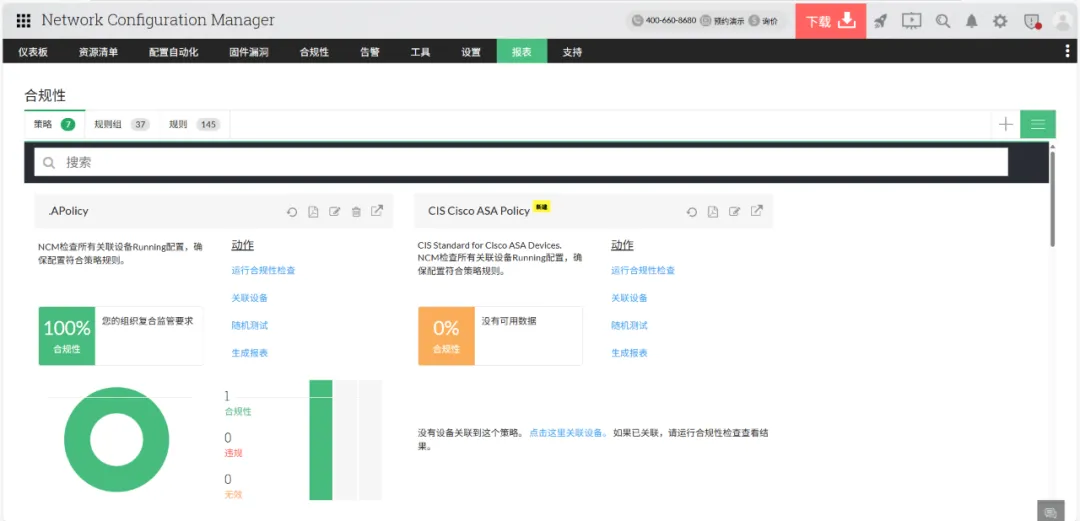This screenshot has height=521, width=1080.
Task: Click the red 下载 download button
Action: click(830, 21)
